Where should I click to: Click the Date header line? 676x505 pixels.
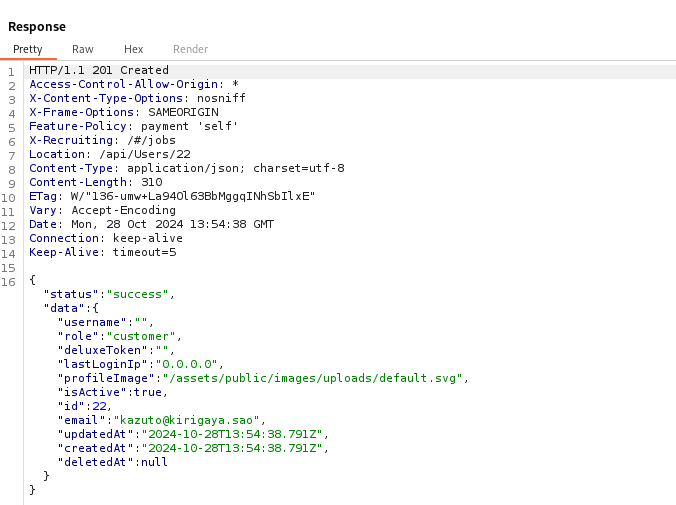(151, 224)
